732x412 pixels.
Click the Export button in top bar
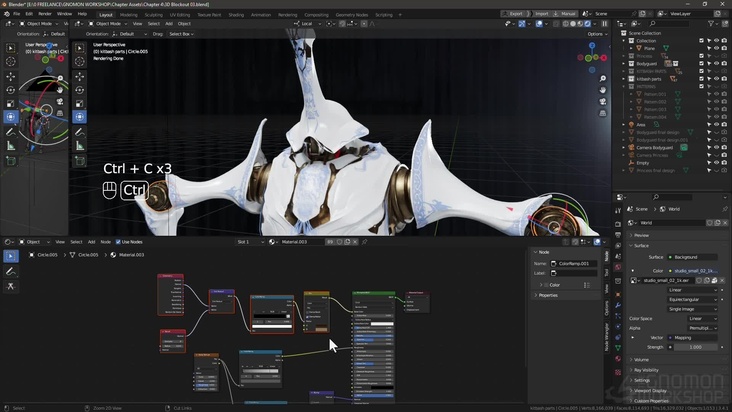click(x=513, y=14)
